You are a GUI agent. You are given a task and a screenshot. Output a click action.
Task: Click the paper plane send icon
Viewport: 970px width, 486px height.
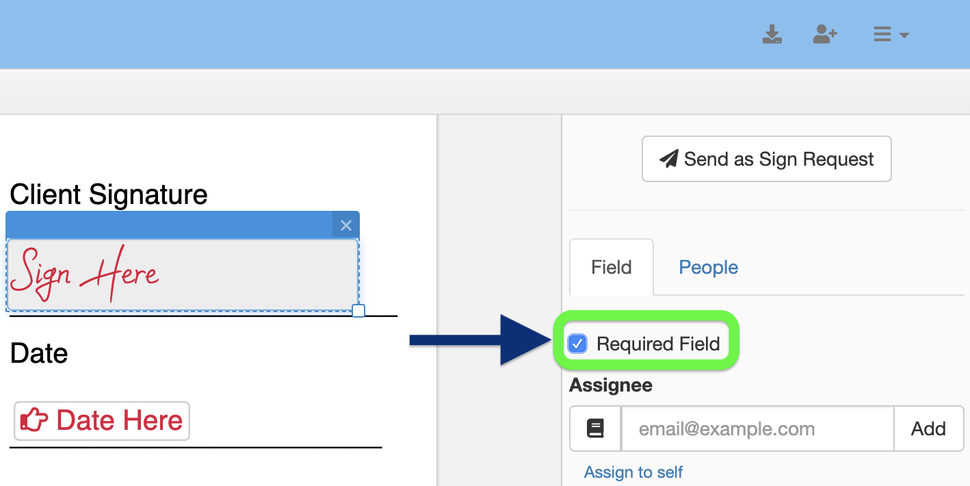point(668,159)
